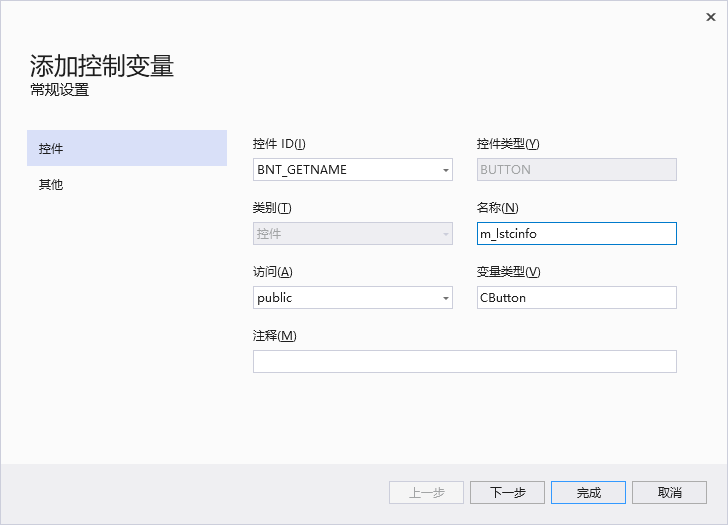Click the 类别(T) label
Viewport: 728px width, 525px height.
pyautogui.click(x=272, y=208)
